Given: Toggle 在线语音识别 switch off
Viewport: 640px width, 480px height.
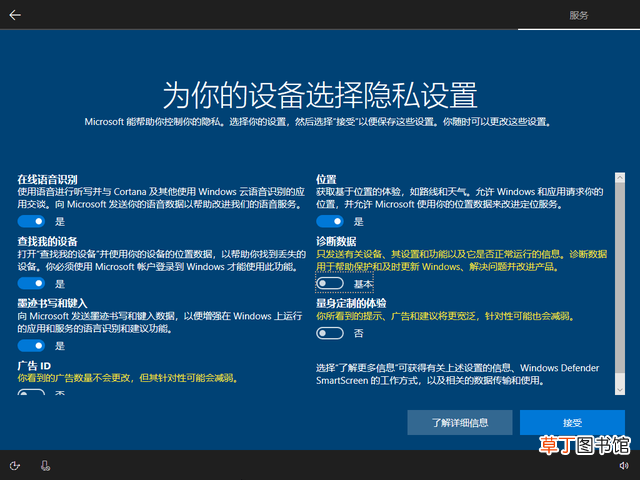Looking at the screenshot, I should coord(31,221).
